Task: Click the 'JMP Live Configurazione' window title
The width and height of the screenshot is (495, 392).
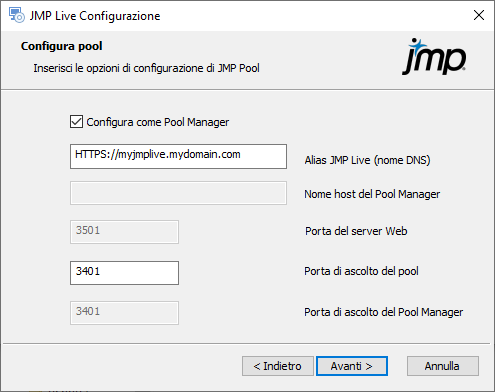Action: [95, 16]
